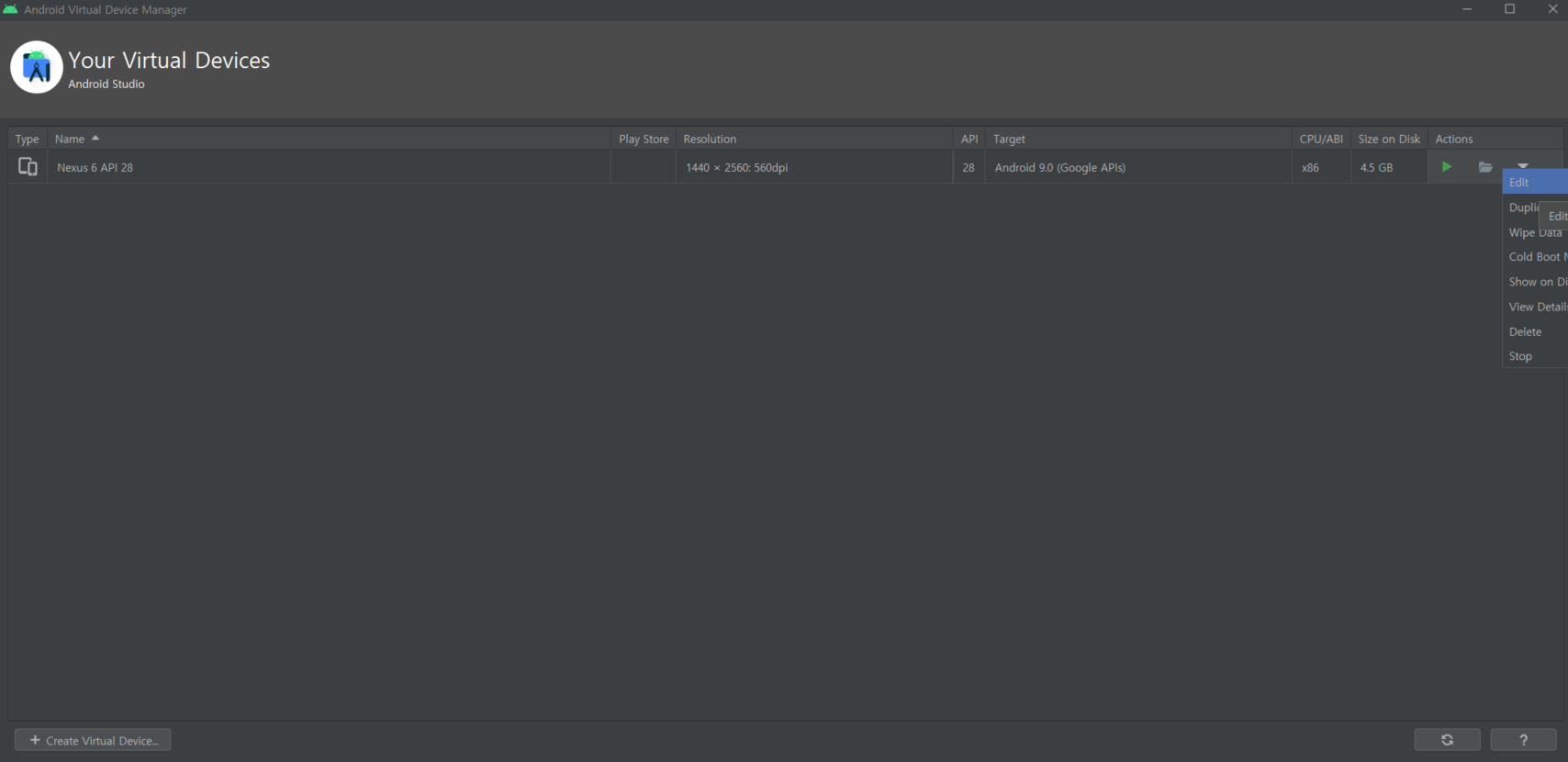This screenshot has width=1568, height=762.
Task: Minimize the Android Virtual Device Manager window
Action: pyautogui.click(x=1467, y=9)
